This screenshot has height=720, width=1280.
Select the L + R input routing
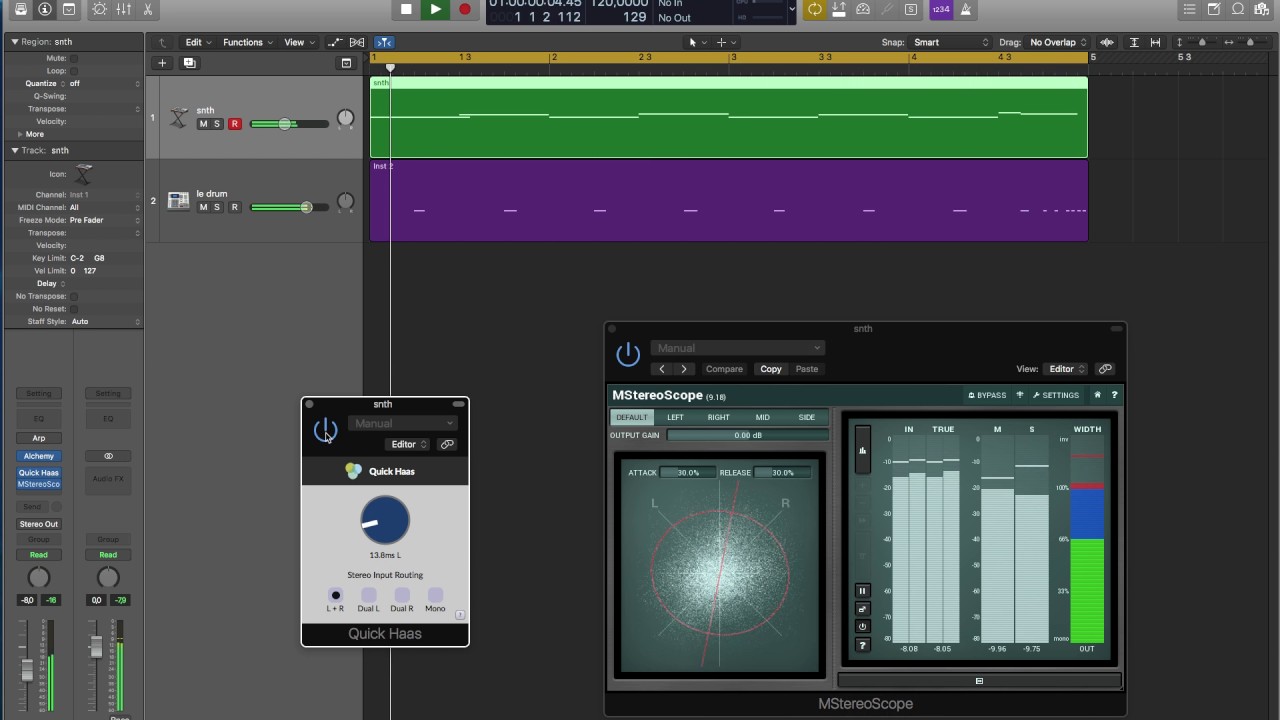pos(335,595)
